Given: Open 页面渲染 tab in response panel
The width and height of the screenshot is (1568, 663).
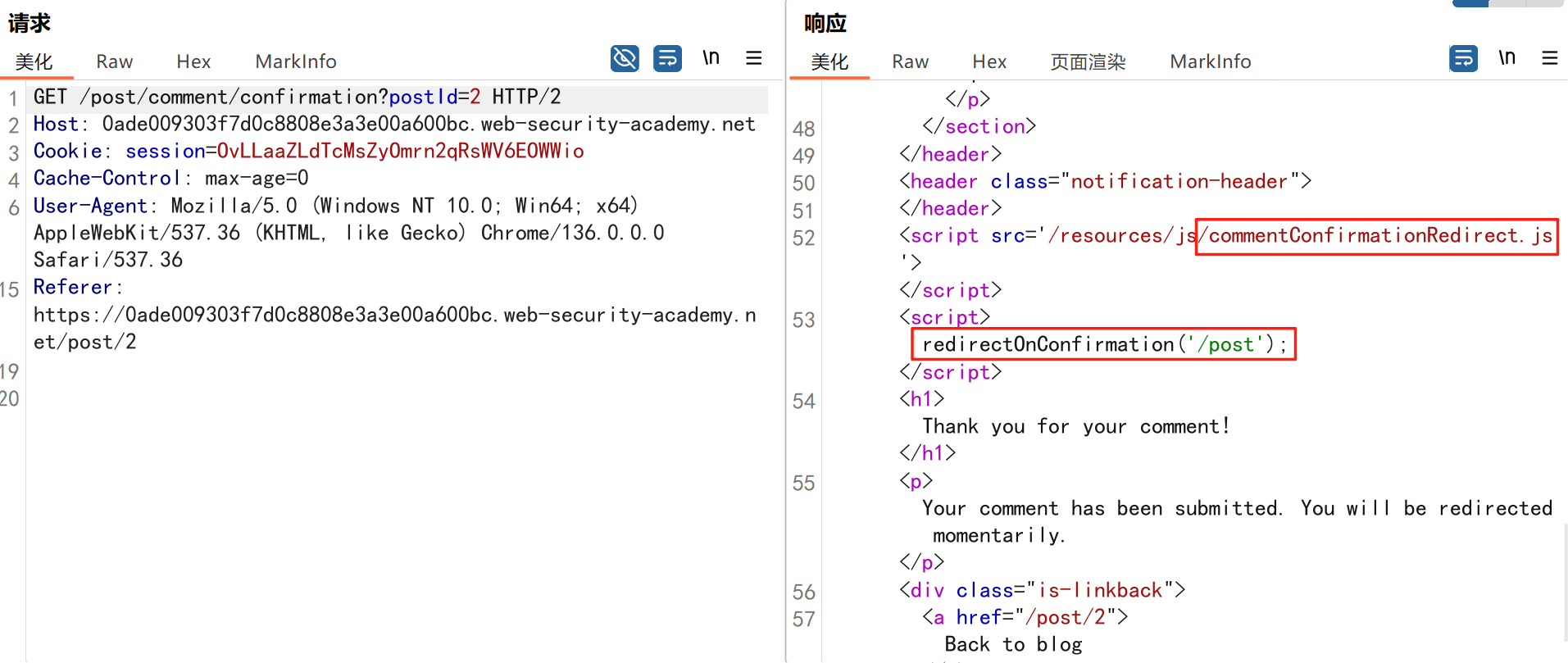Looking at the screenshot, I should coord(1088,61).
